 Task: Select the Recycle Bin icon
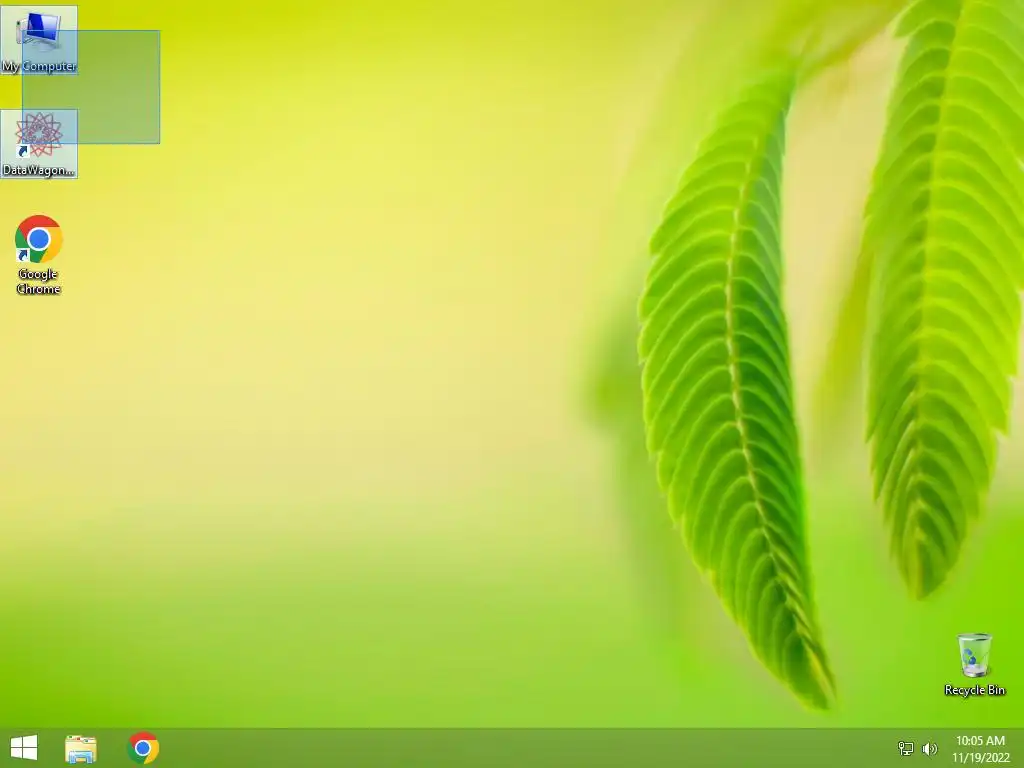click(974, 664)
